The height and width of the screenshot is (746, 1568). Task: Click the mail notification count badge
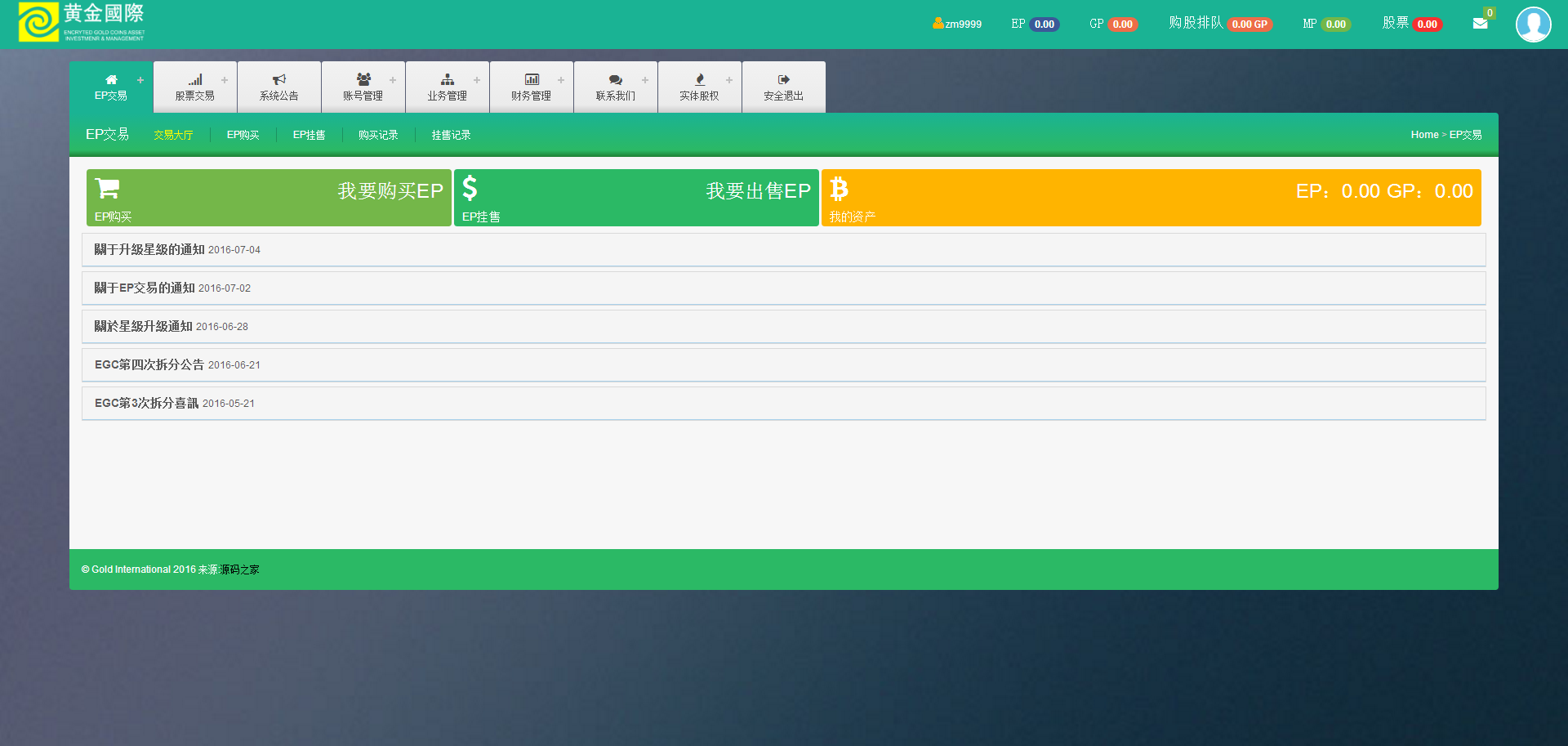coord(1490,13)
